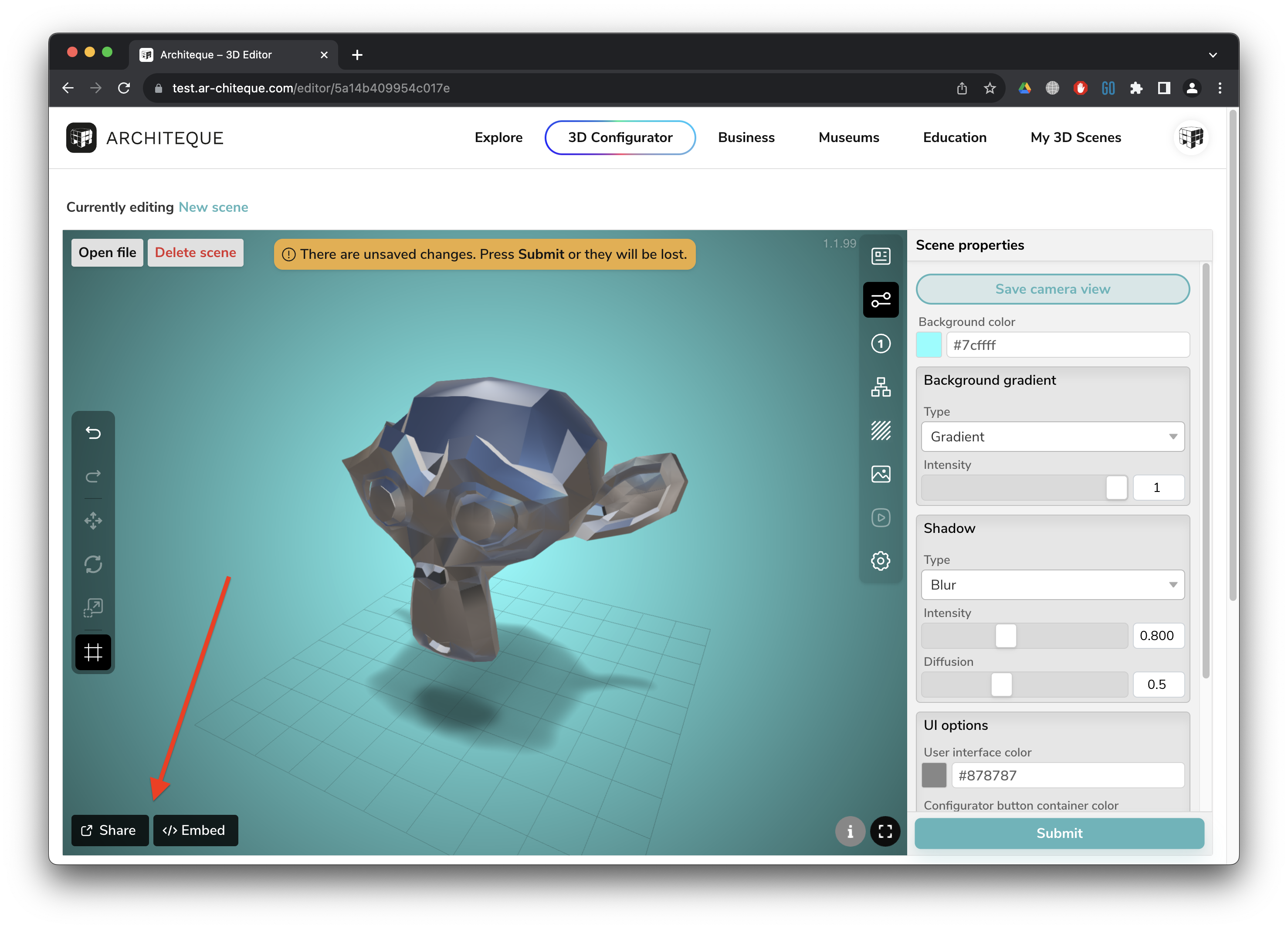Click the Embed button

(x=195, y=830)
